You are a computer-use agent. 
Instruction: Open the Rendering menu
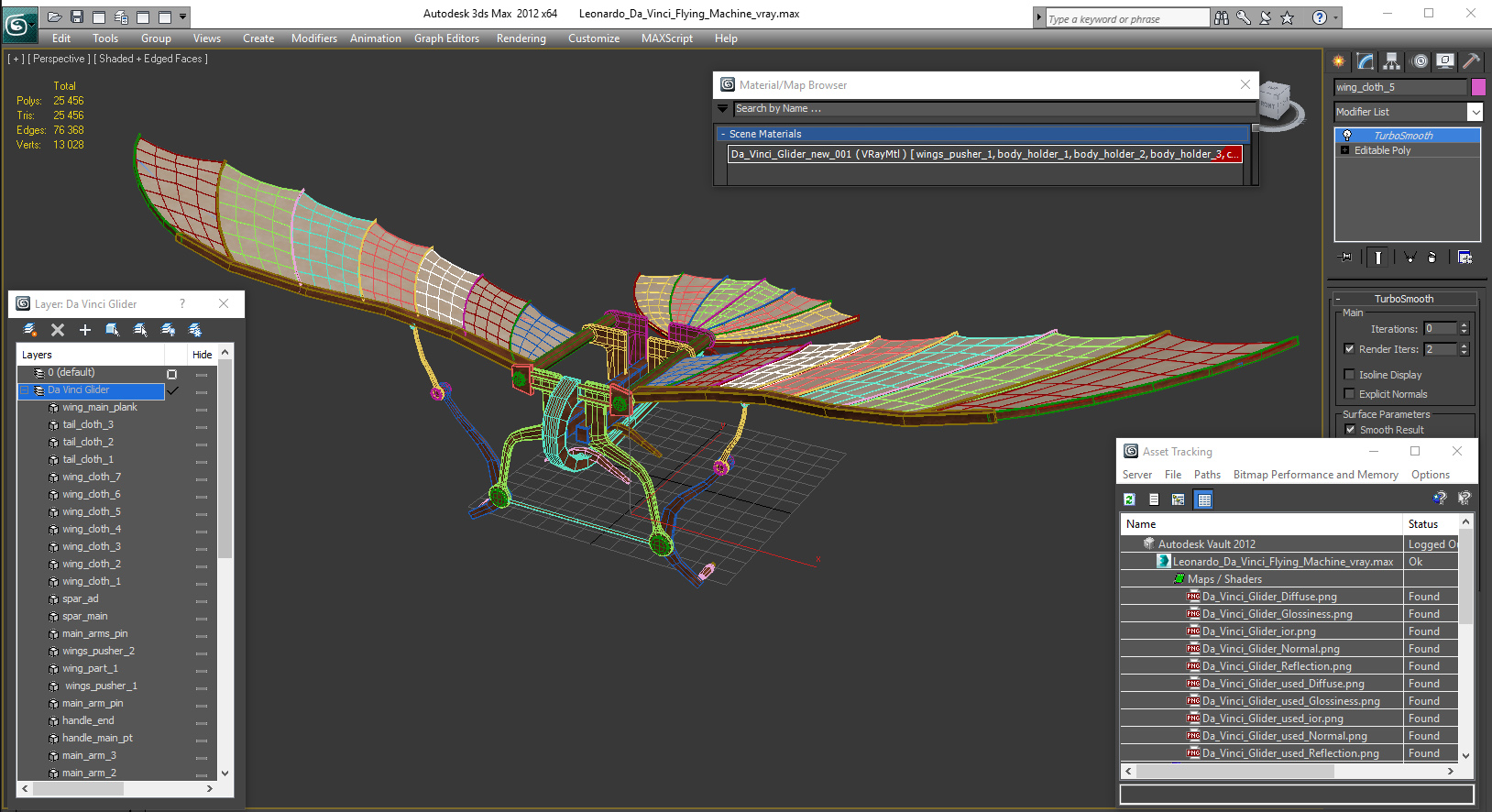[x=521, y=38]
